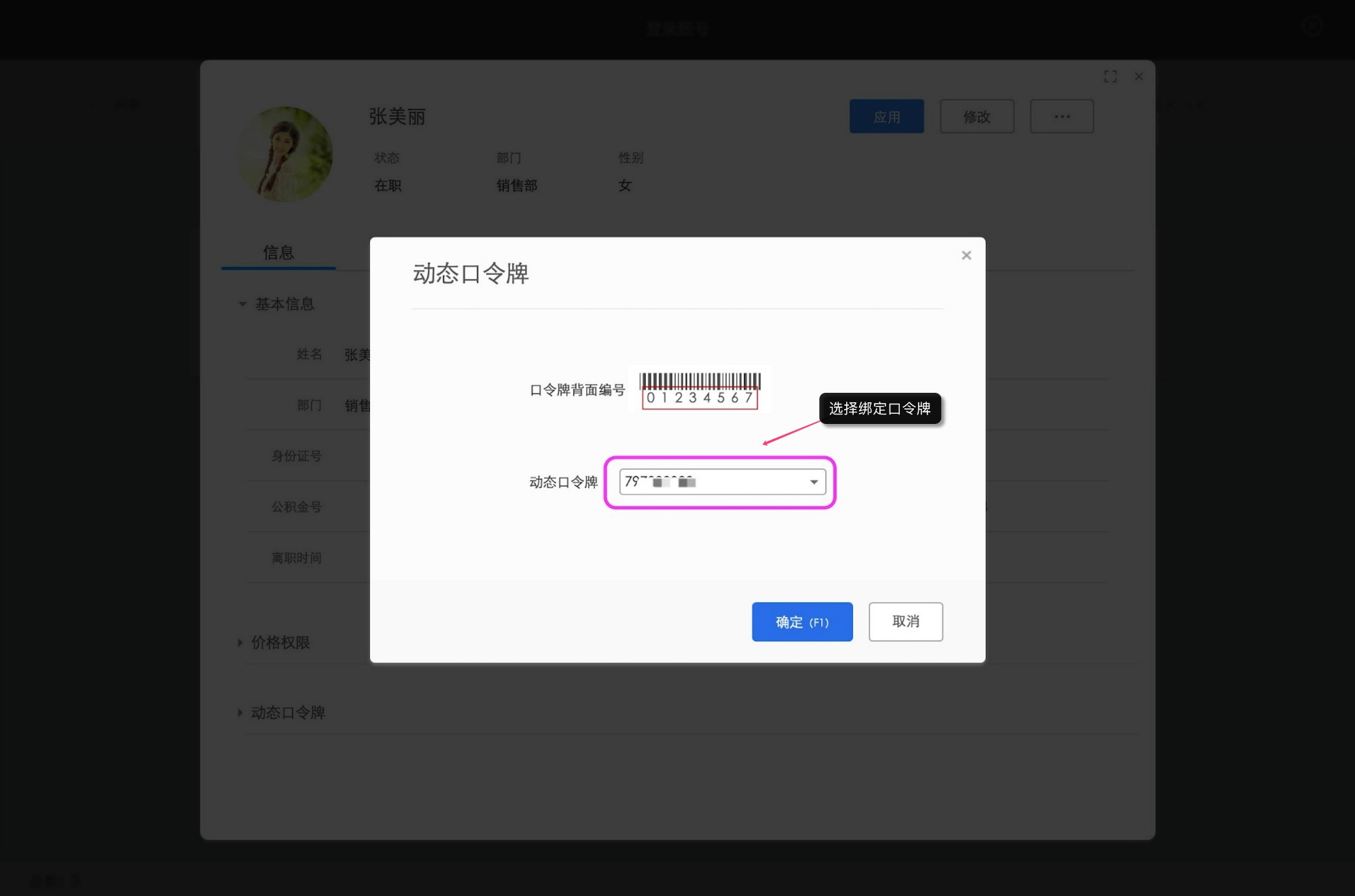This screenshot has width=1355, height=896.
Task: Click the × icon to close the 动态口令牌 dialog
Action: tap(966, 255)
